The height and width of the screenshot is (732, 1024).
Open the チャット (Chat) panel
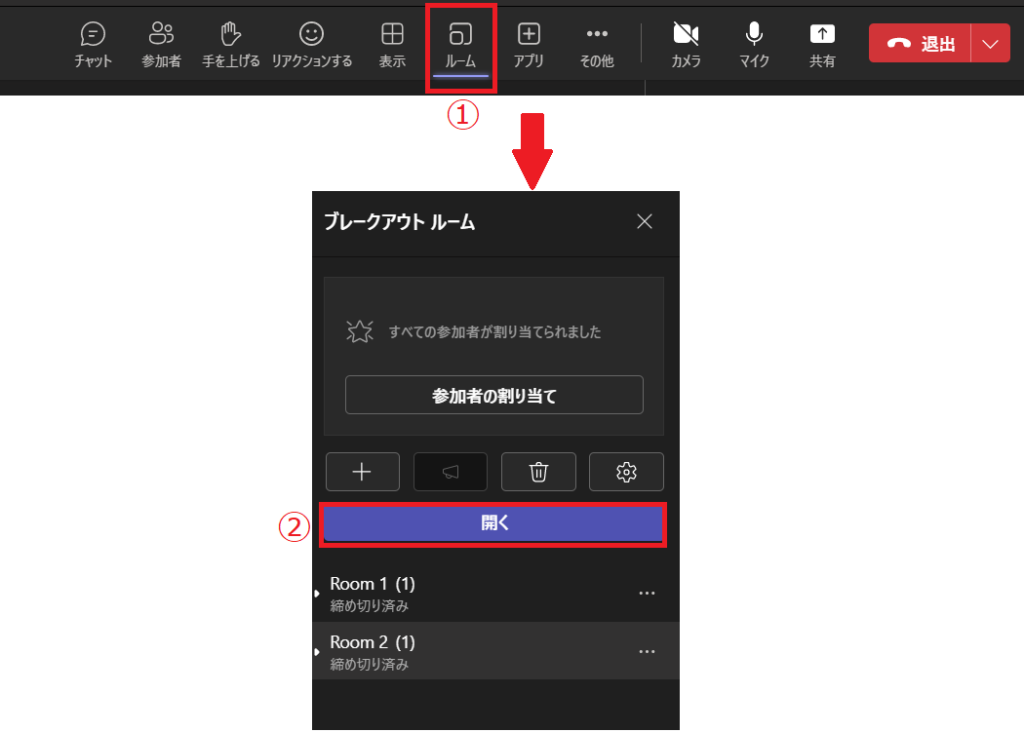click(93, 45)
